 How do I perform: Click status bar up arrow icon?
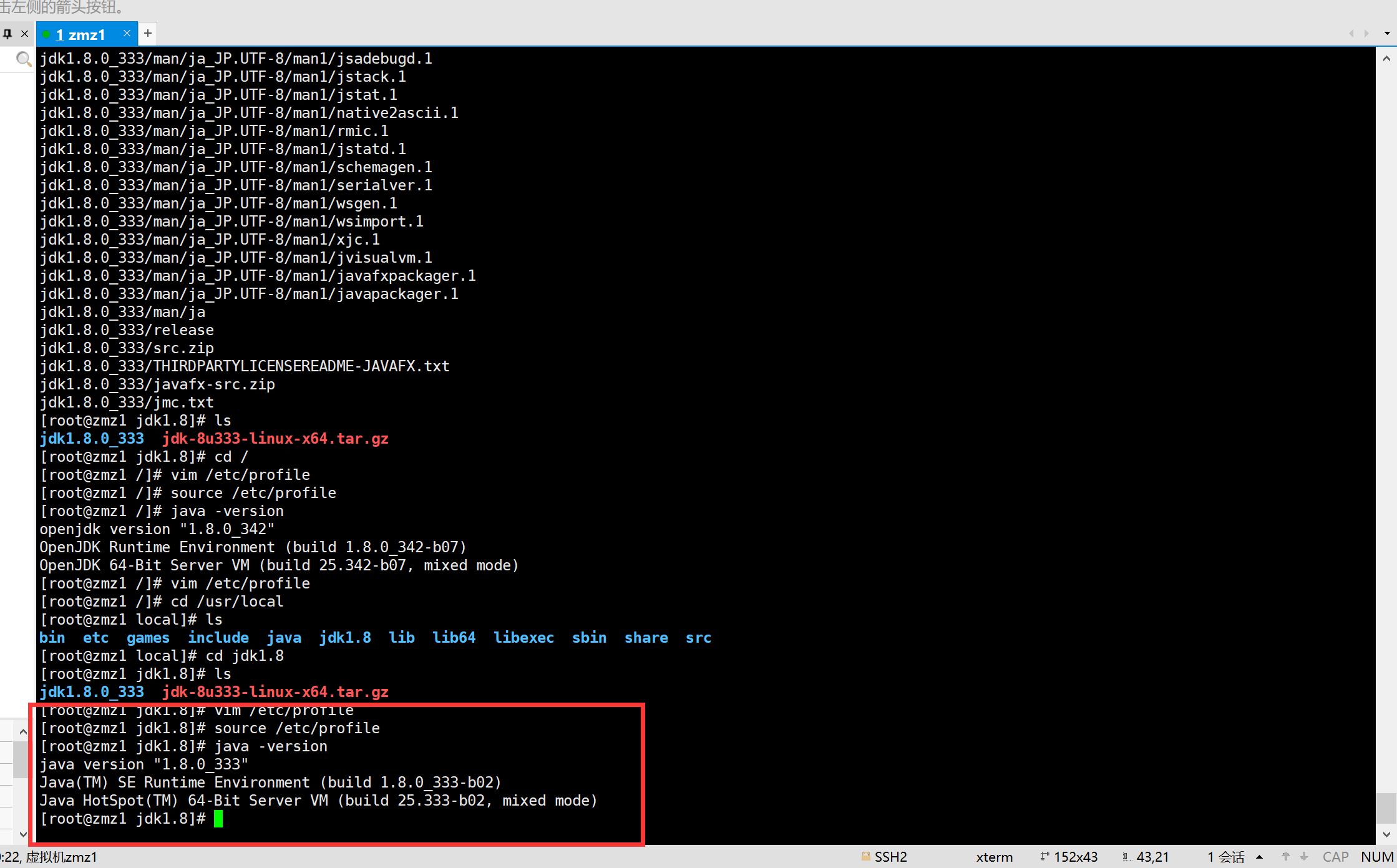pos(1285,857)
